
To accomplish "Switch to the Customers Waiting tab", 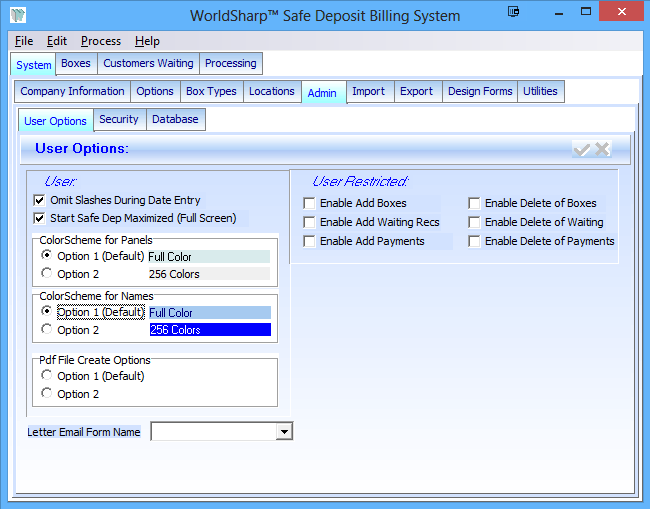I will click(x=148, y=63).
